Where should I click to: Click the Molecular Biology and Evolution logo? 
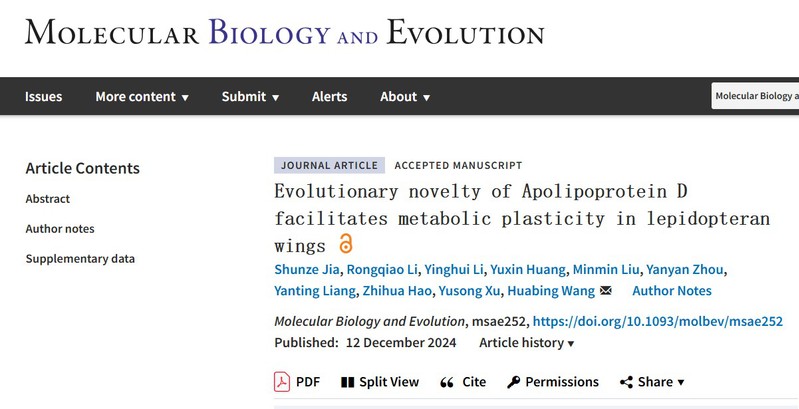point(285,32)
